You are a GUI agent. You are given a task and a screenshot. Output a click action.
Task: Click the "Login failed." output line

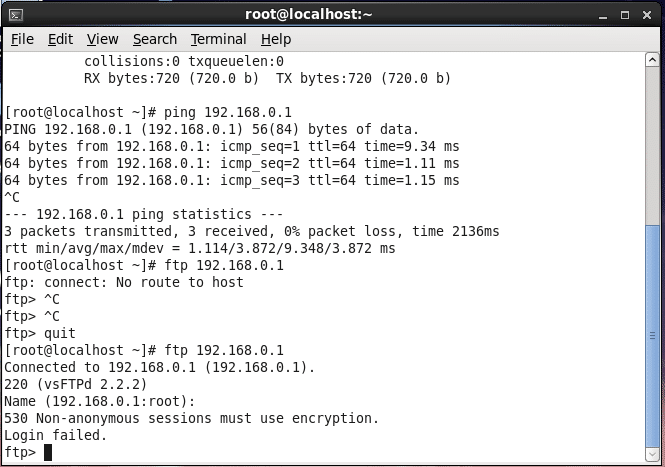[x=55, y=436]
